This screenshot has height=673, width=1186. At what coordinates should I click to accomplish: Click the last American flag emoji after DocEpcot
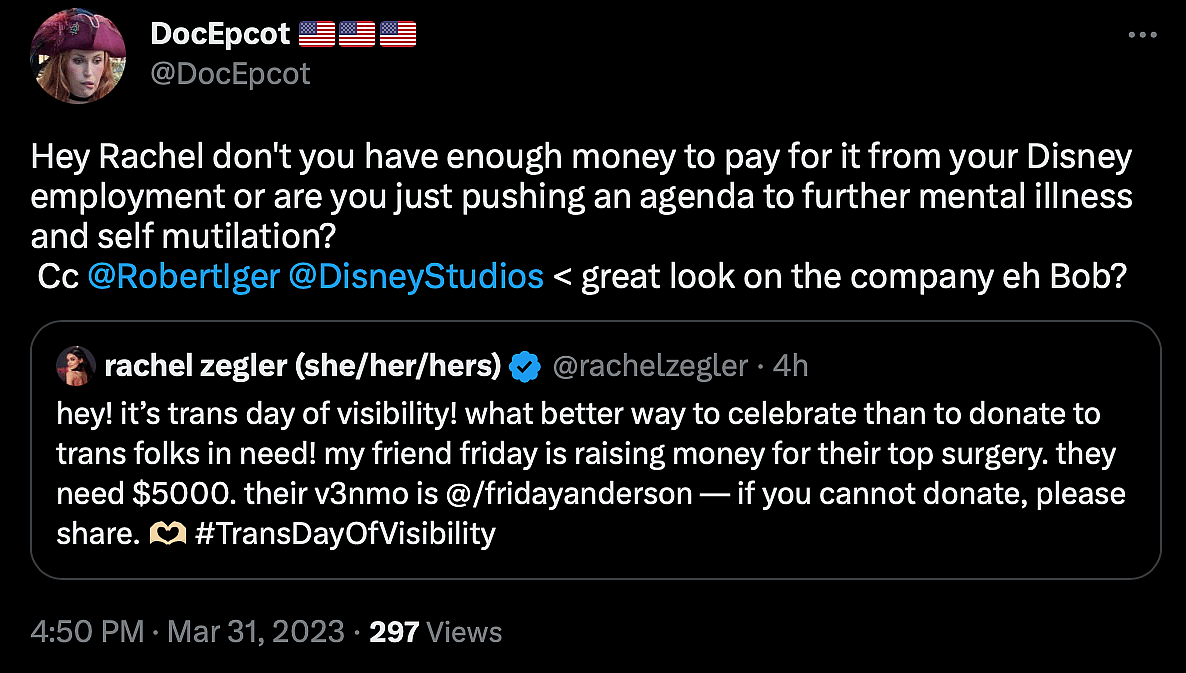click(x=397, y=34)
